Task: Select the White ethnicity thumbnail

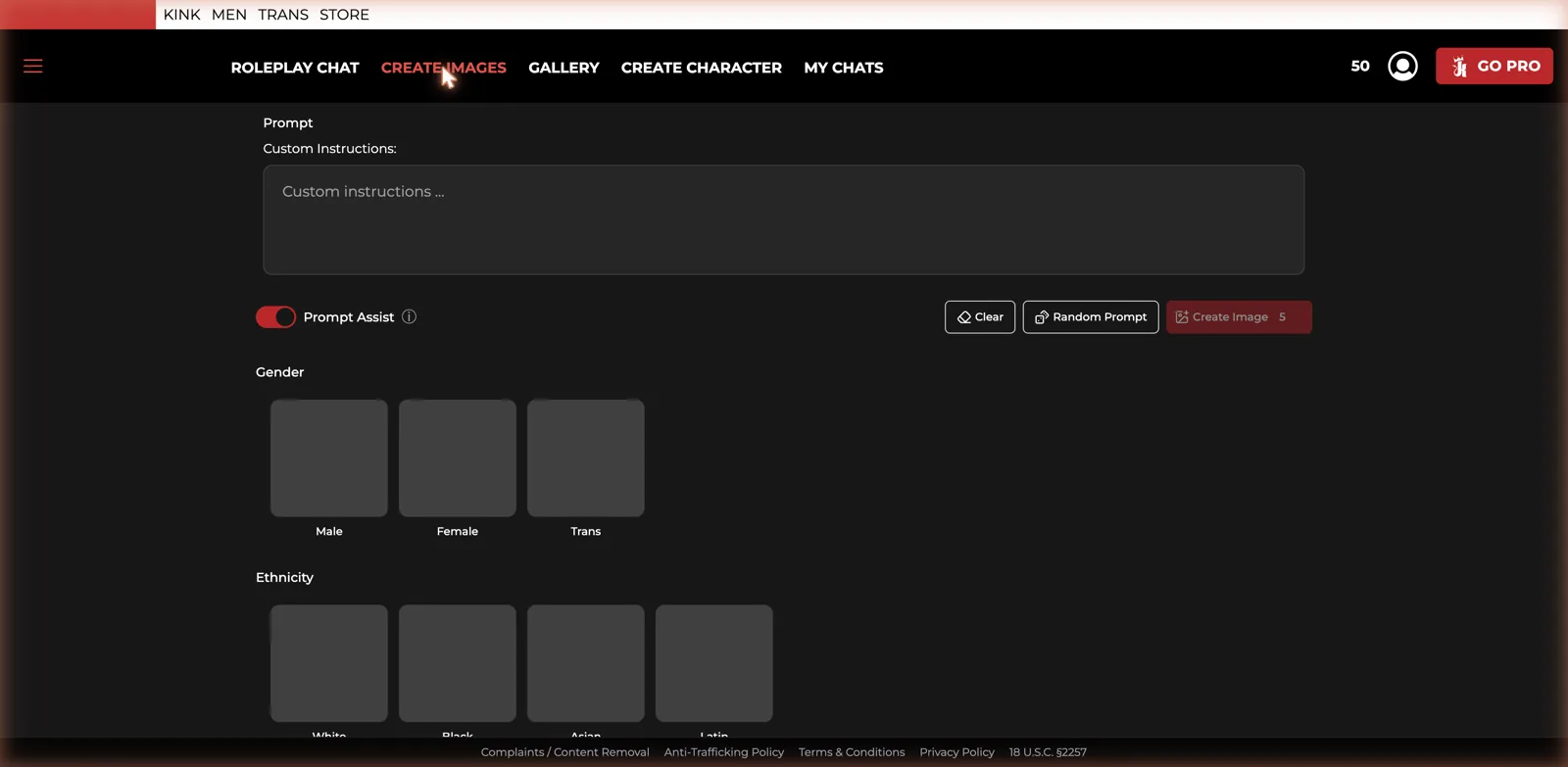Action: 329,663
